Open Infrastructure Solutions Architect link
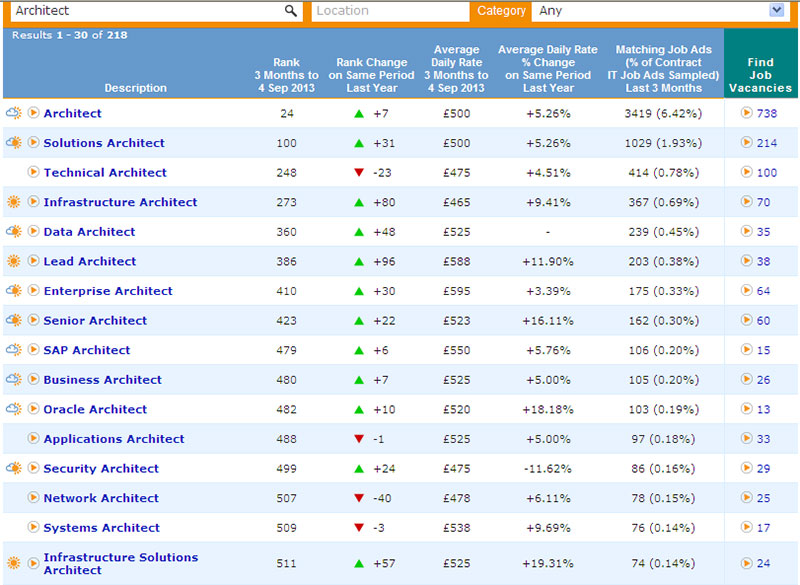 [x=120, y=564]
